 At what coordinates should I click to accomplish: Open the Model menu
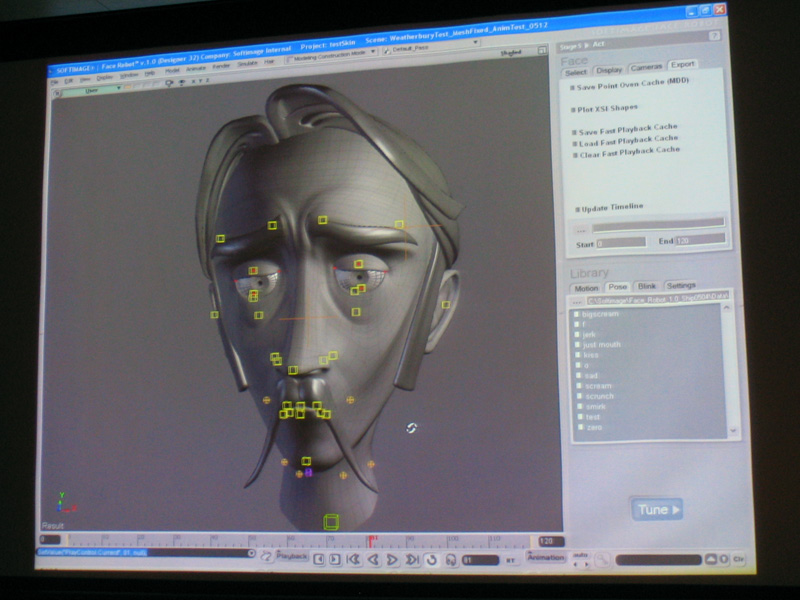click(172, 70)
